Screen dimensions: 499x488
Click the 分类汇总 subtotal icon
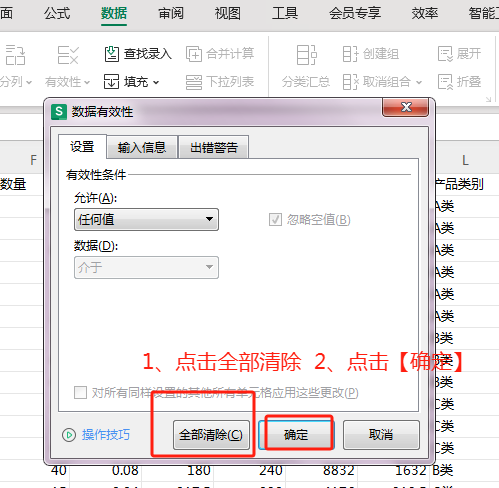(x=306, y=55)
